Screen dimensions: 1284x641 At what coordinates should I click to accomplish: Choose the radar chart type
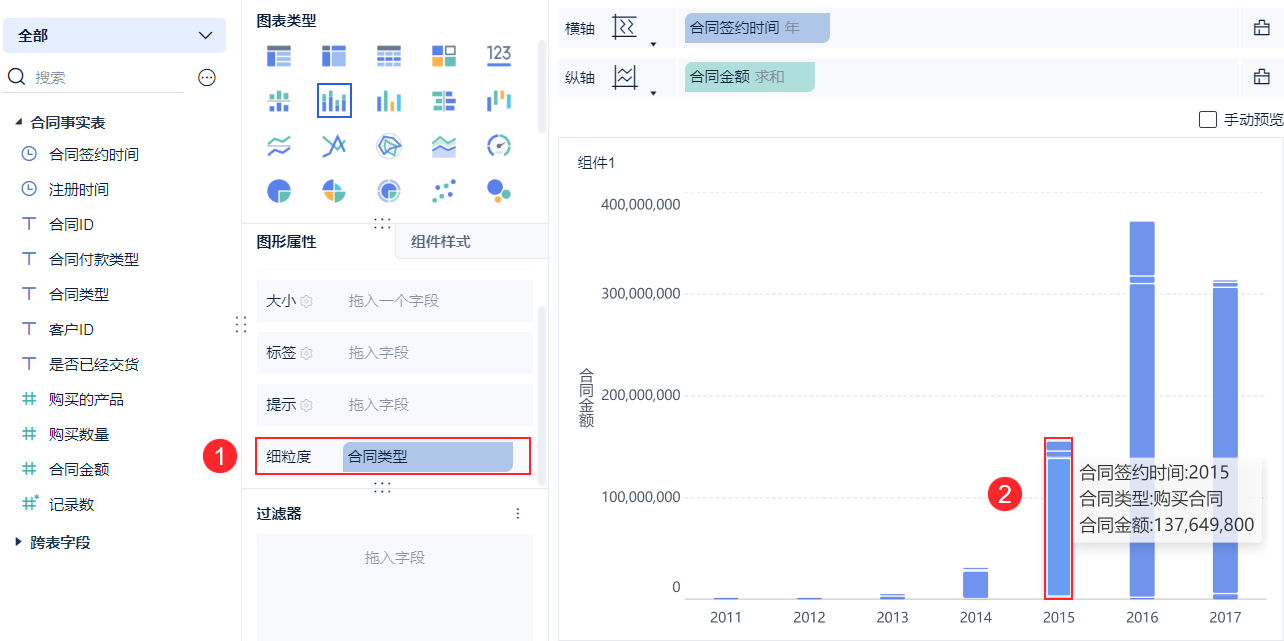tap(389, 146)
